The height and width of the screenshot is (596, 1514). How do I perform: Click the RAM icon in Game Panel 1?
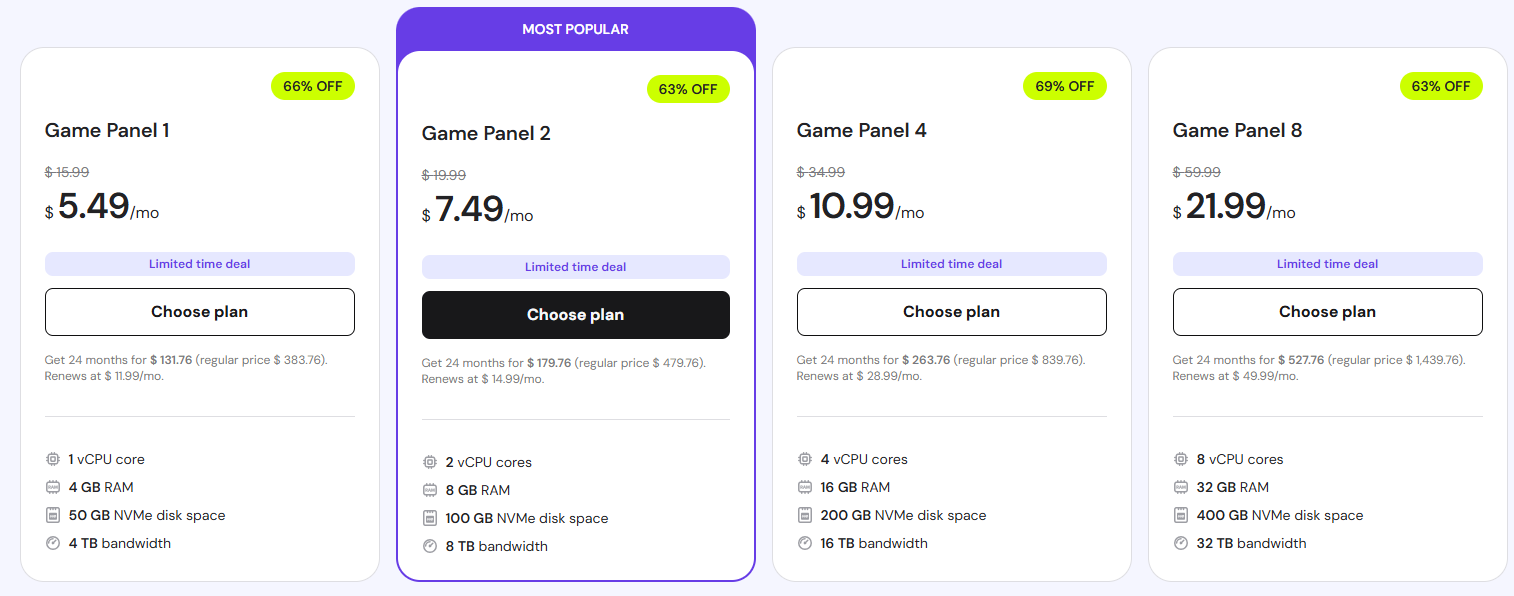[53, 487]
